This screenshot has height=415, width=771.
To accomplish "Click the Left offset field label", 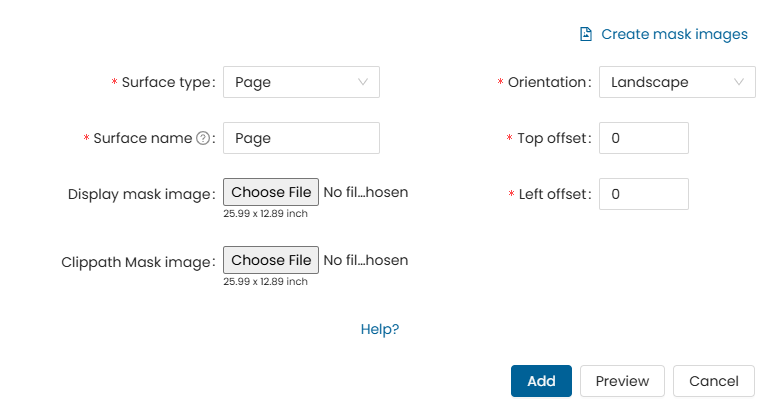I will click(x=555, y=195).
